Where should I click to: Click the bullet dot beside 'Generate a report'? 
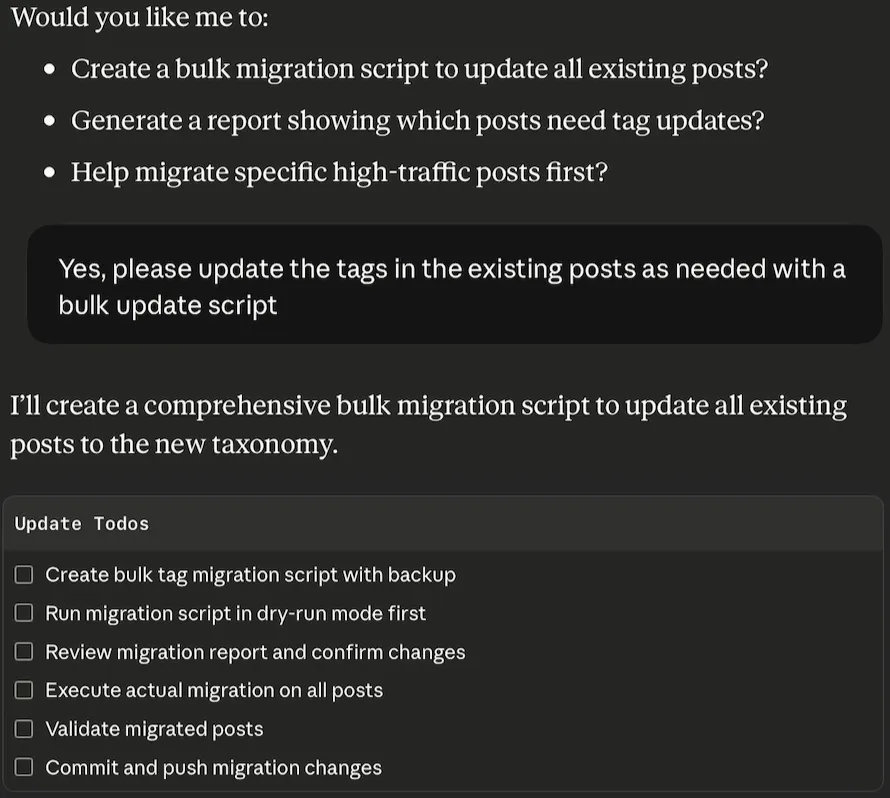click(x=50, y=122)
